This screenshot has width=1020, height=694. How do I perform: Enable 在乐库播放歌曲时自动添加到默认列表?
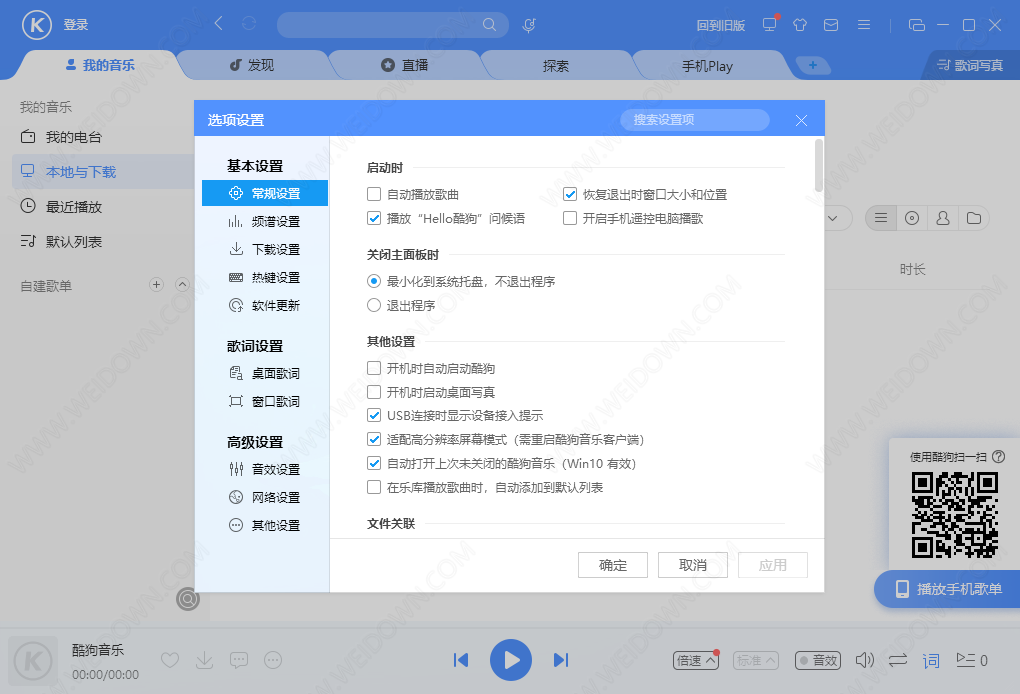click(374, 487)
